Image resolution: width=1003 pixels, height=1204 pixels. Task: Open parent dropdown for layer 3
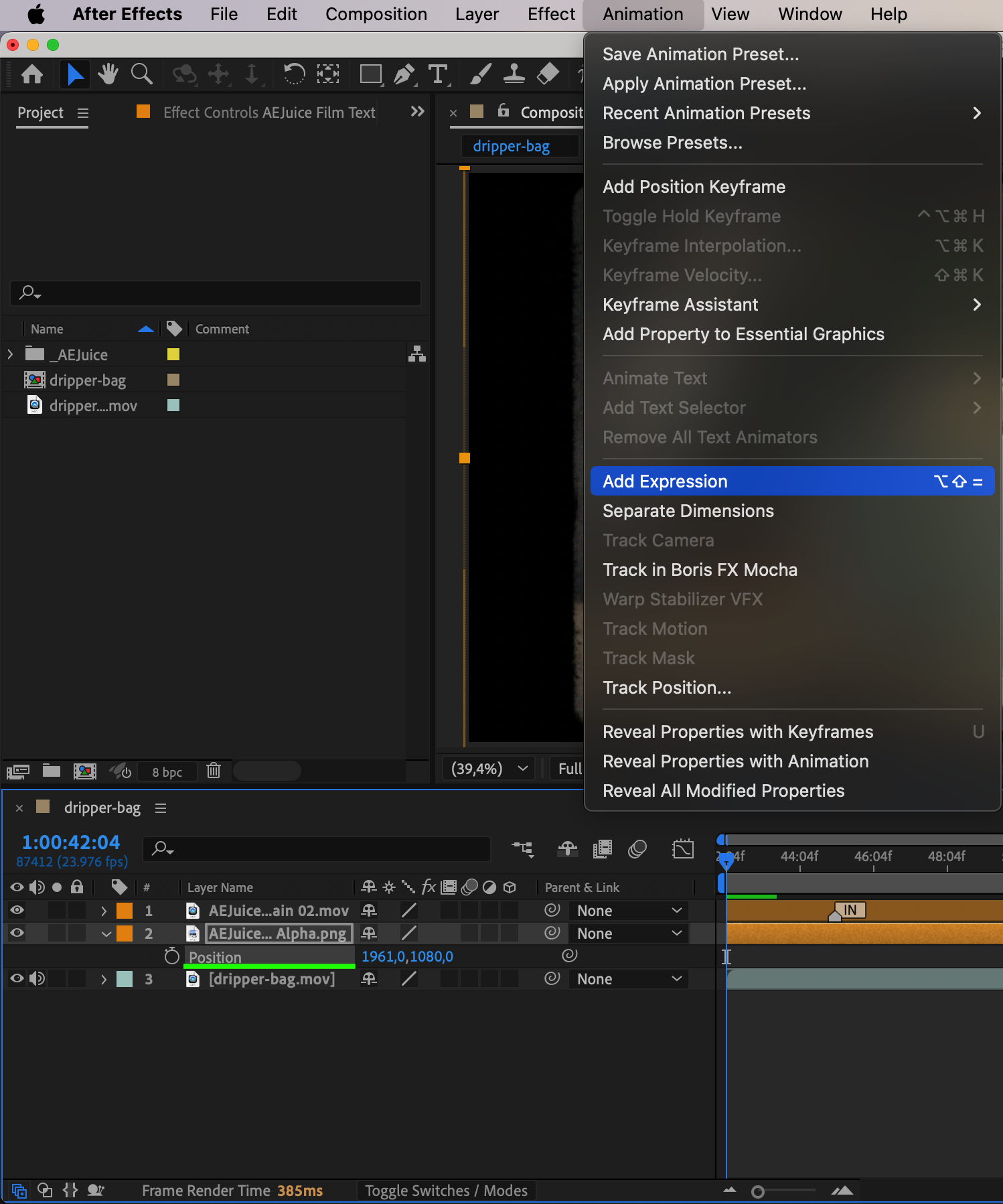(628, 979)
